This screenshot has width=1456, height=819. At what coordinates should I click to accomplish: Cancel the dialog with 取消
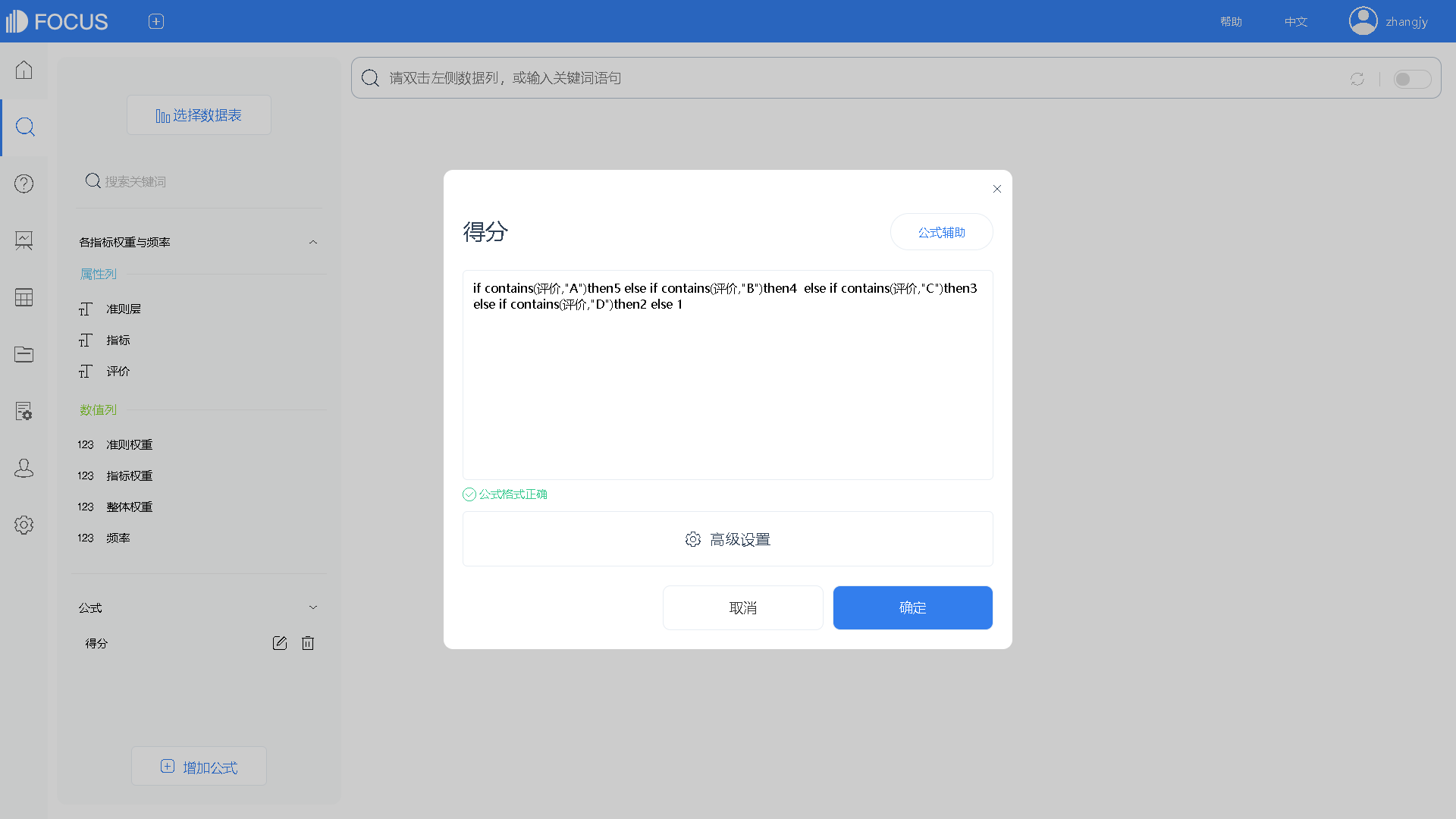pyautogui.click(x=742, y=607)
